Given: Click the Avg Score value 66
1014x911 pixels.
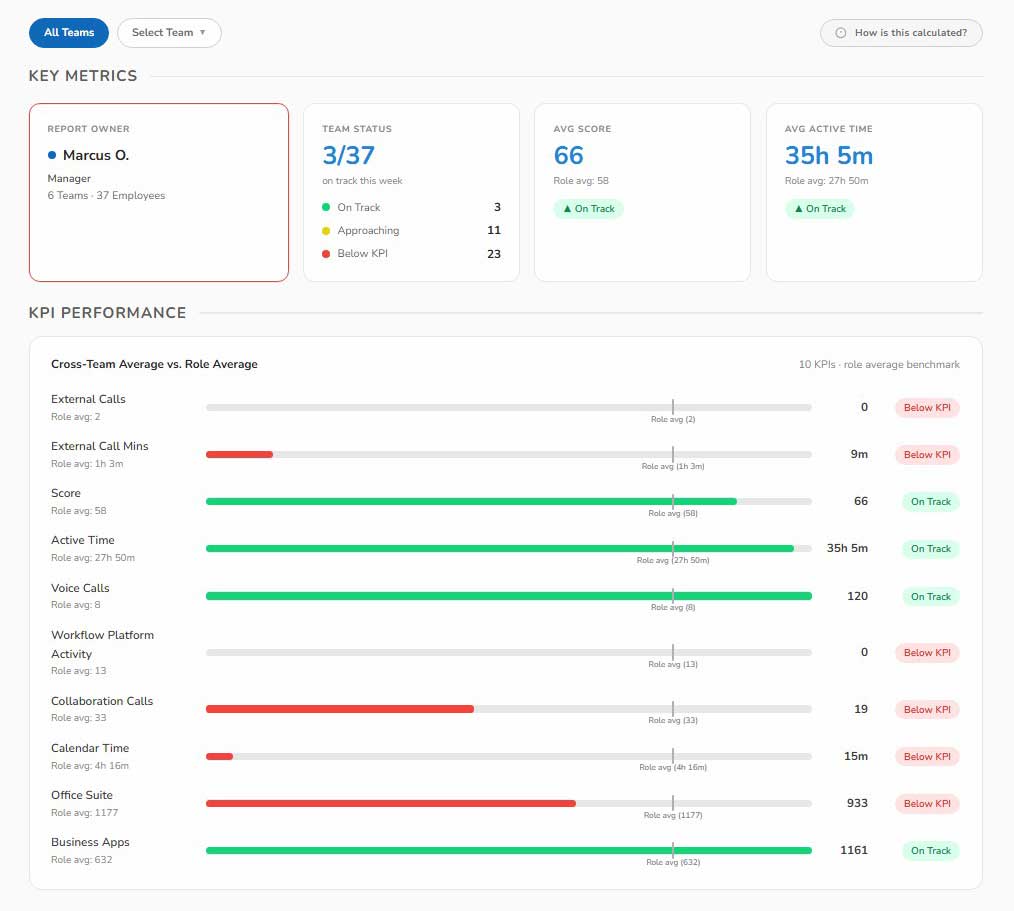Looking at the screenshot, I should [x=568, y=155].
